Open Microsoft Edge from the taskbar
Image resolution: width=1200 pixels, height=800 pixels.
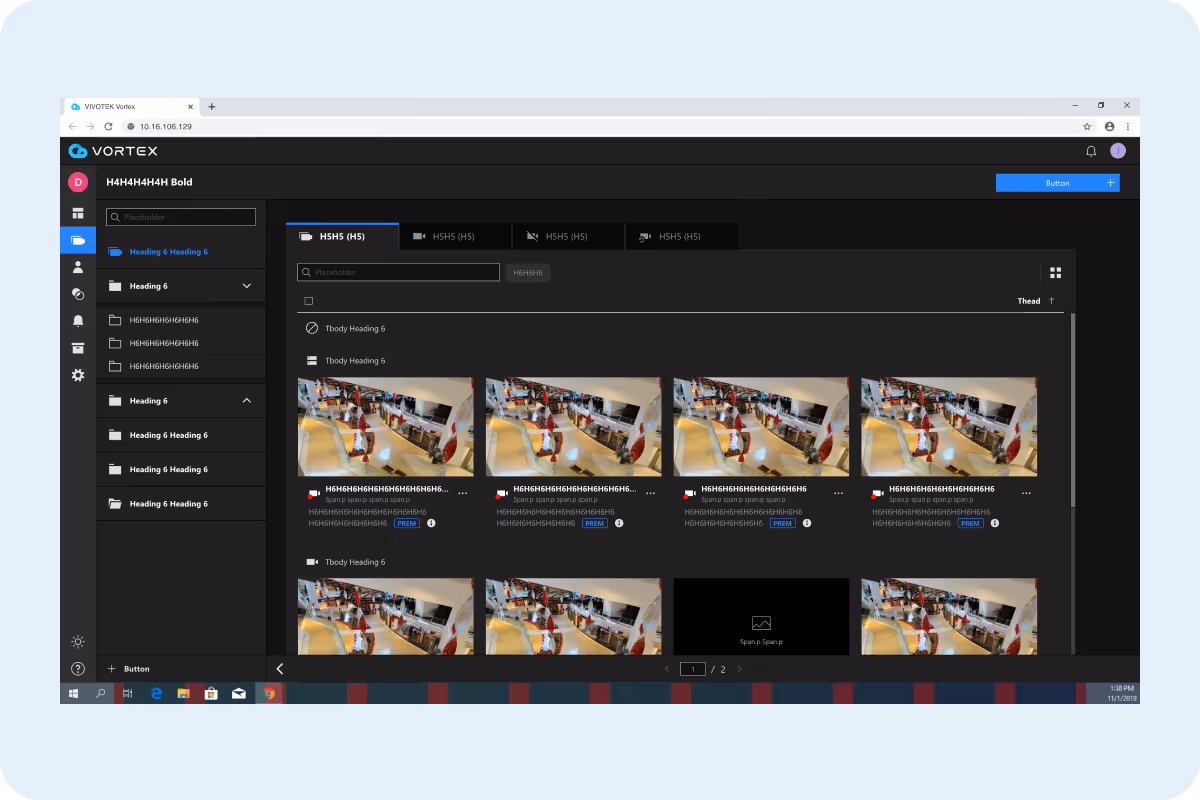point(156,693)
